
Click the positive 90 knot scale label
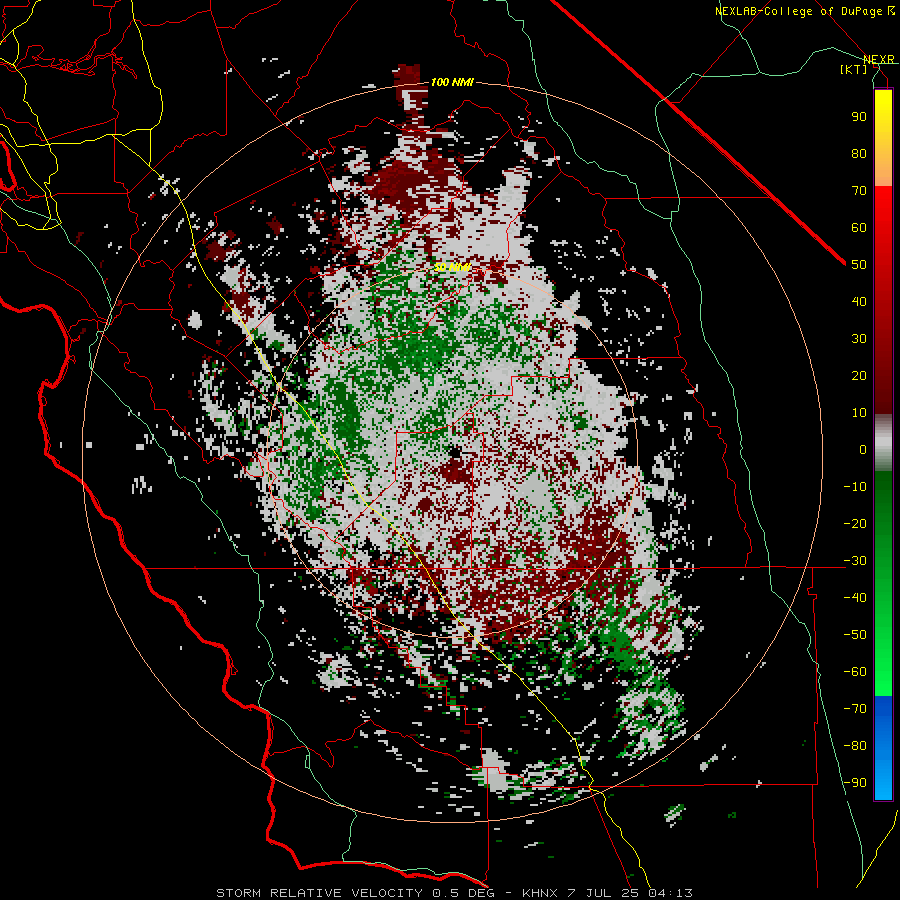859,117
